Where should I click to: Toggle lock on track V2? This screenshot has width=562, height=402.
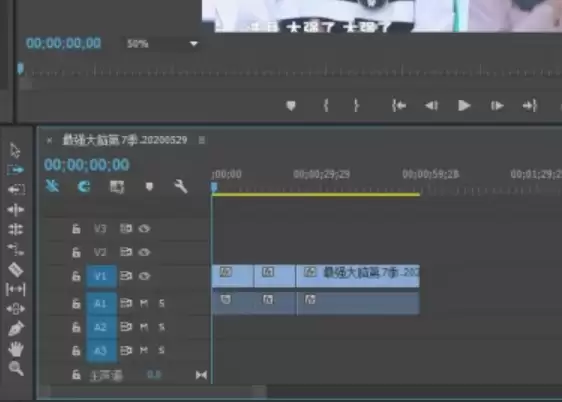tap(76, 252)
